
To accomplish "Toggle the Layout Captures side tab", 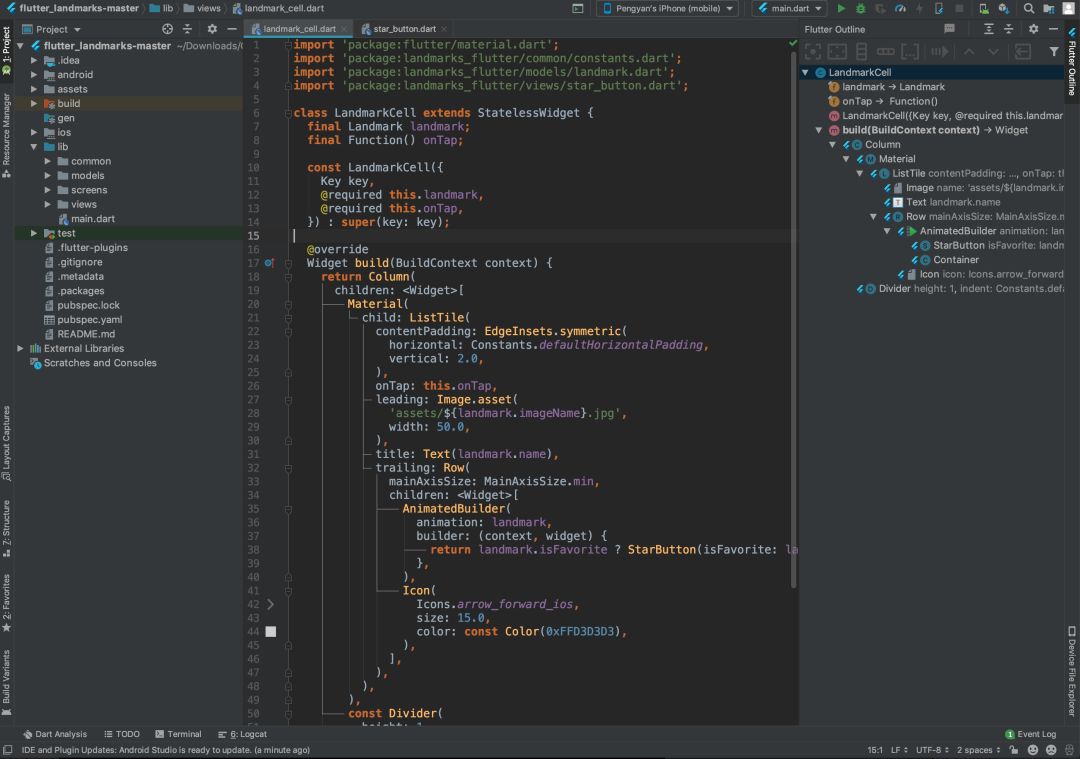I will pos(6,442).
